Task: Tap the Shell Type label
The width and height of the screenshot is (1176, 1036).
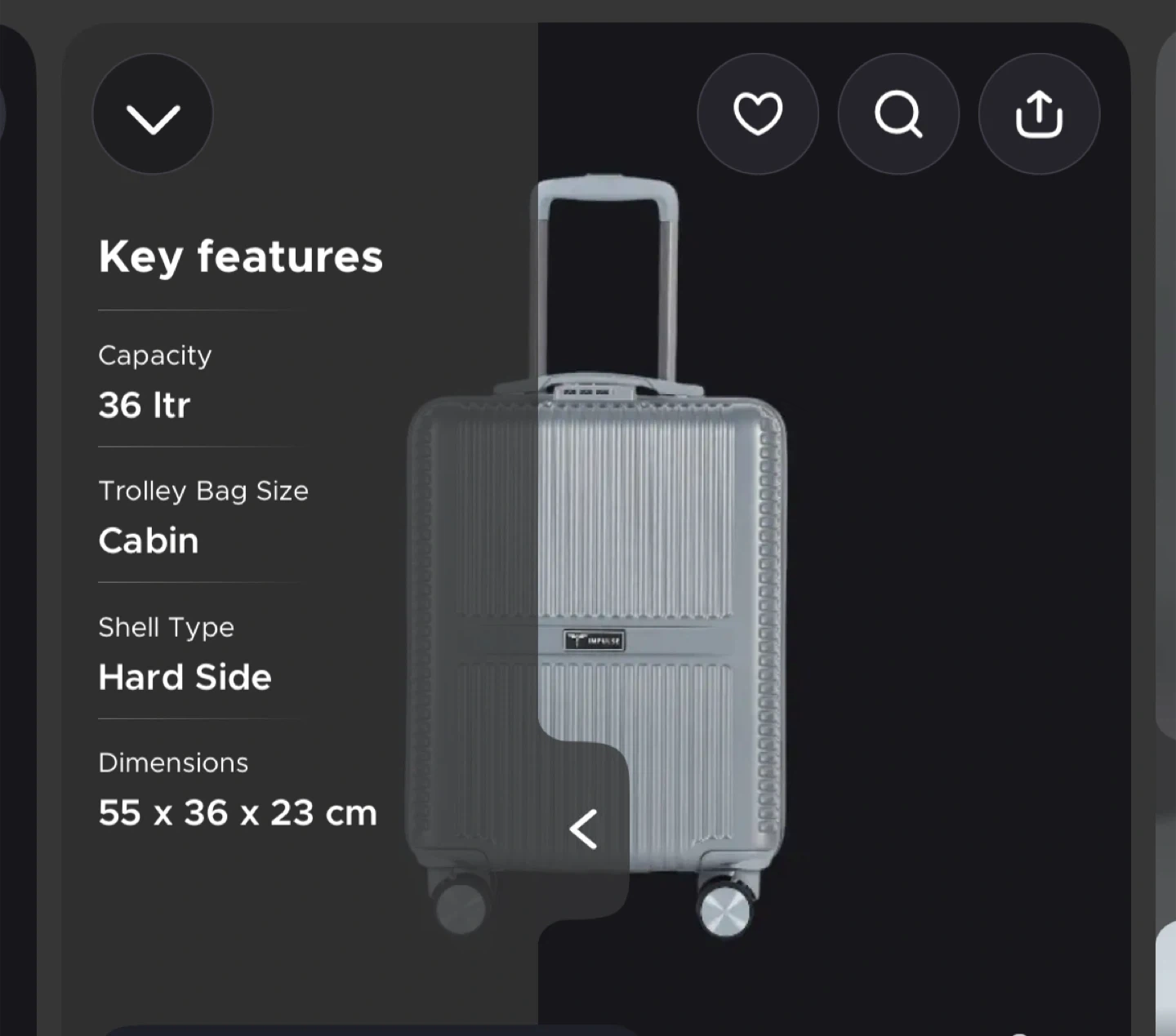Action: tap(167, 627)
